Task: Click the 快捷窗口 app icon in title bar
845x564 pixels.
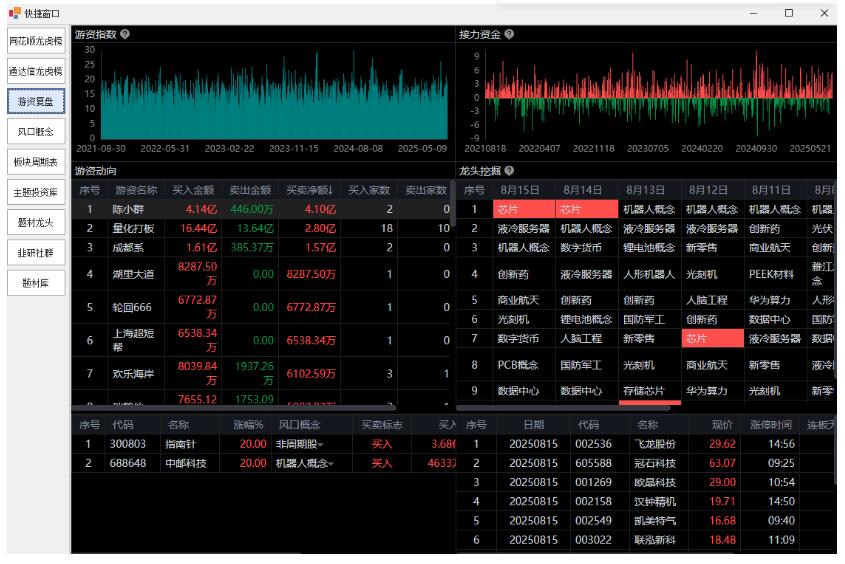Action: (x=15, y=13)
